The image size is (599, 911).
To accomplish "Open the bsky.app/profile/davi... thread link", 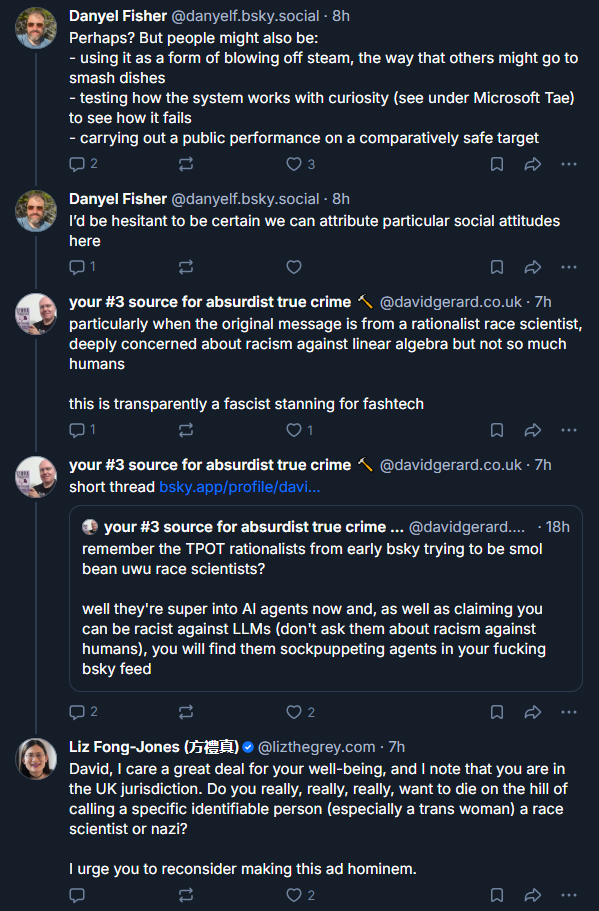I will pyautogui.click(x=239, y=487).
